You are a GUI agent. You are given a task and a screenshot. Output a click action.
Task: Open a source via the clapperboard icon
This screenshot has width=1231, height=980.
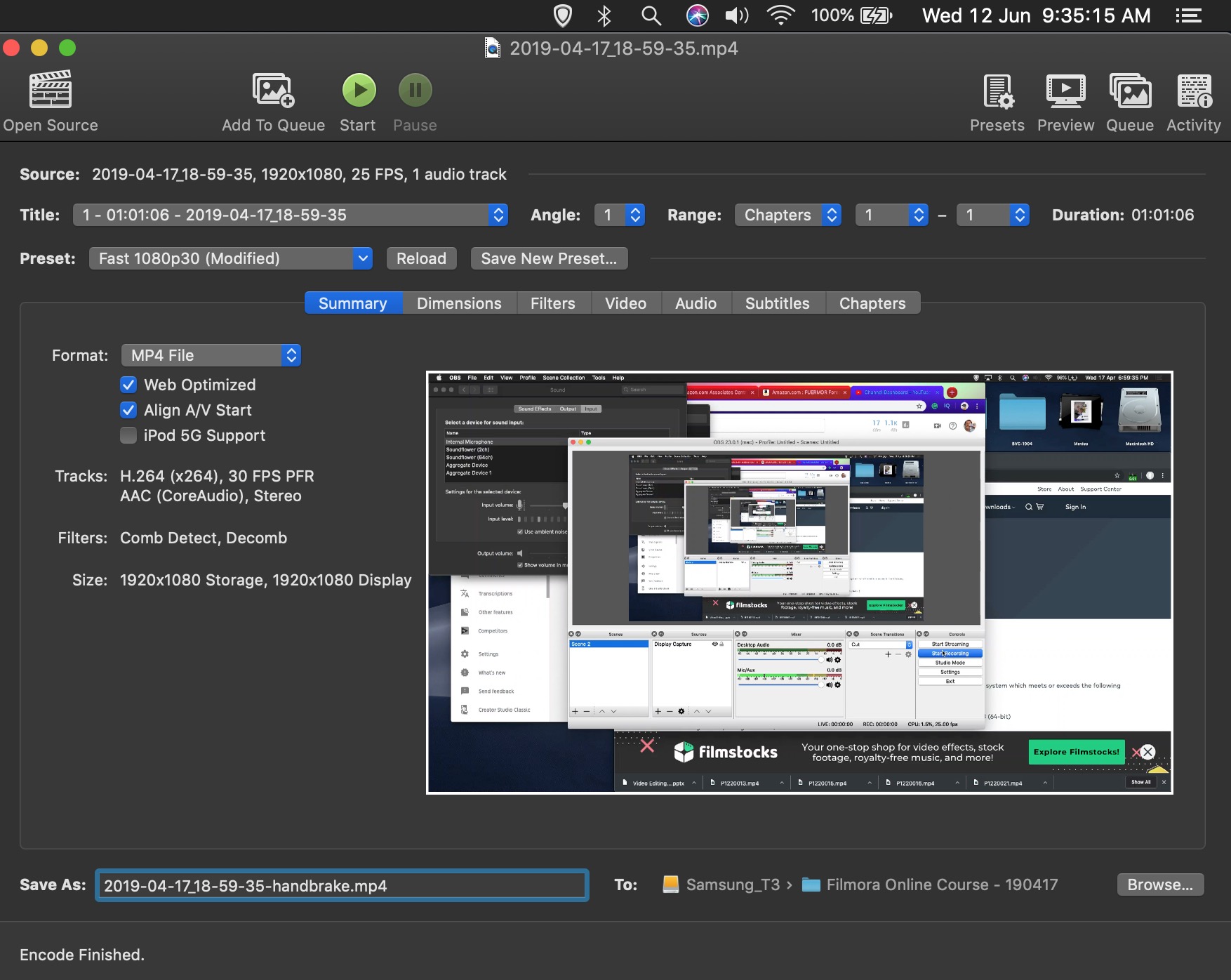click(50, 89)
